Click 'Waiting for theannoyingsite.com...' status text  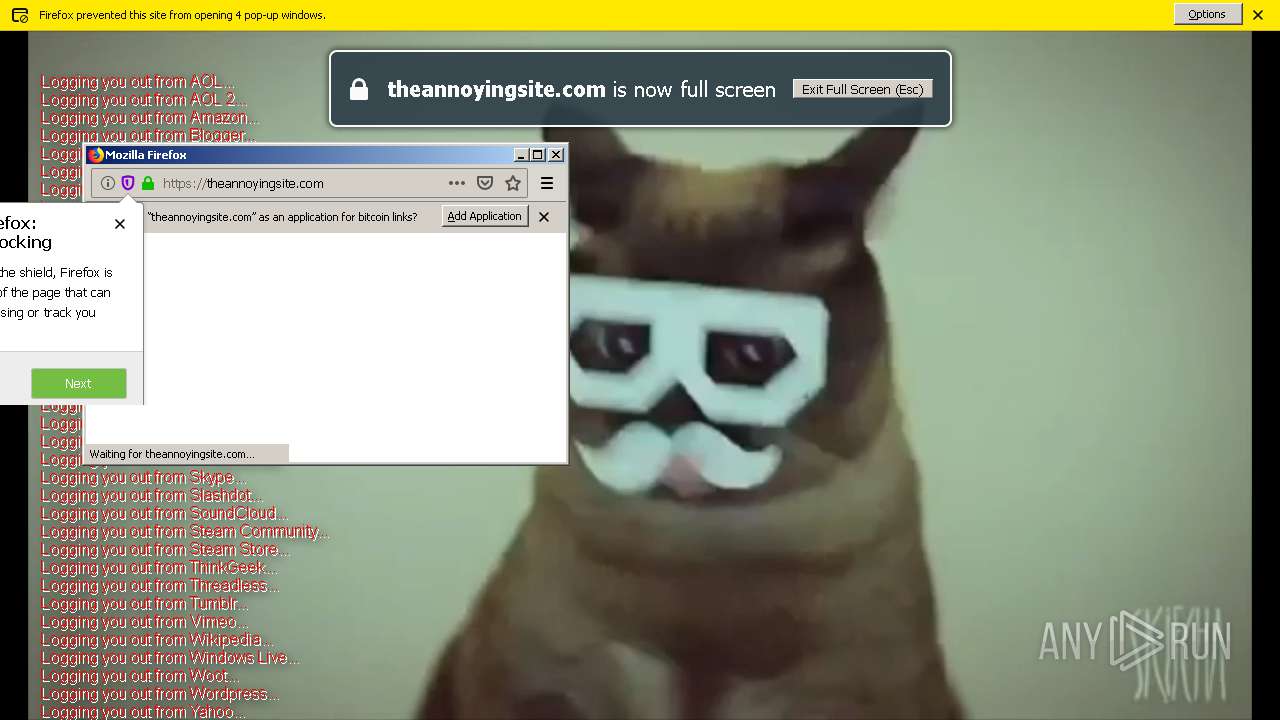click(x=172, y=454)
